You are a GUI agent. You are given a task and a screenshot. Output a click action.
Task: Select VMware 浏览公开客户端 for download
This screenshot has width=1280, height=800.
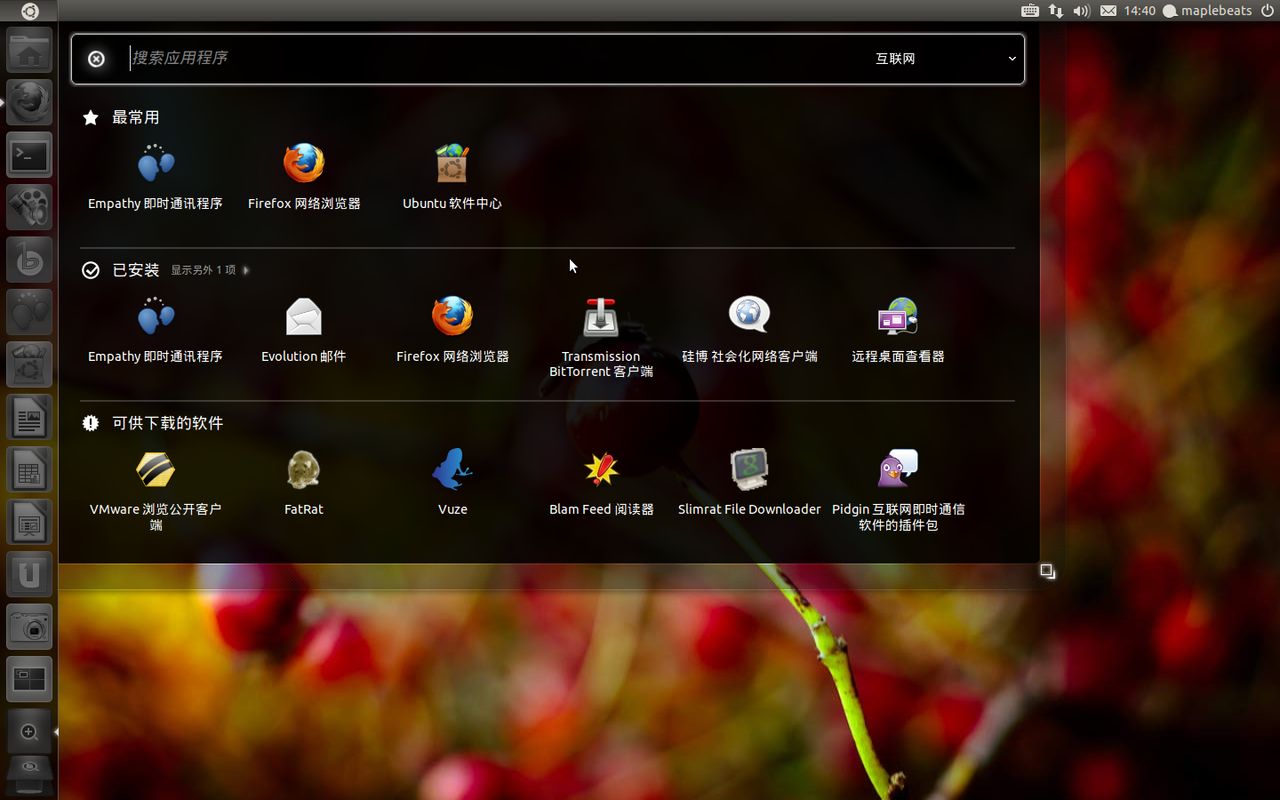(155, 490)
